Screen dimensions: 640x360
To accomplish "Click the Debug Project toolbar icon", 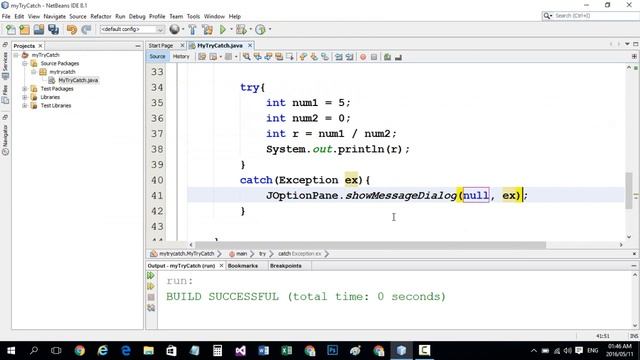I will [241, 29].
